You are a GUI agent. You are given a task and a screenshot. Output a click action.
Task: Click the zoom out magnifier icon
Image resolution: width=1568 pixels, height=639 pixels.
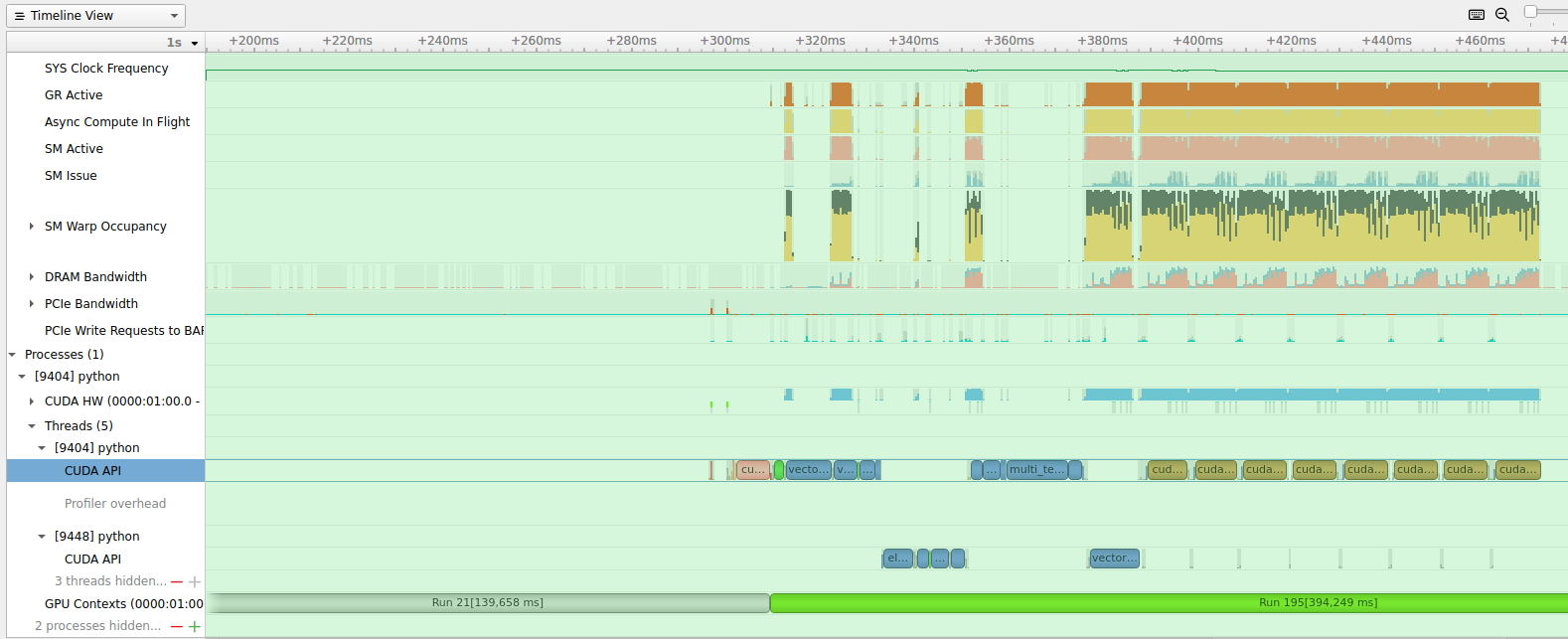(1502, 15)
